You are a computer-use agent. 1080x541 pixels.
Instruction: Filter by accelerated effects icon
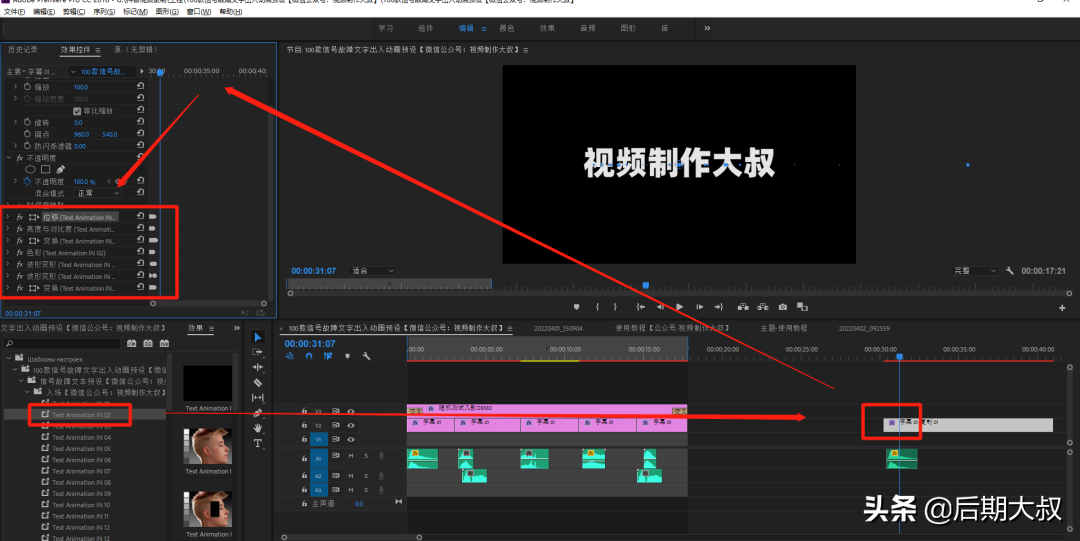point(131,343)
